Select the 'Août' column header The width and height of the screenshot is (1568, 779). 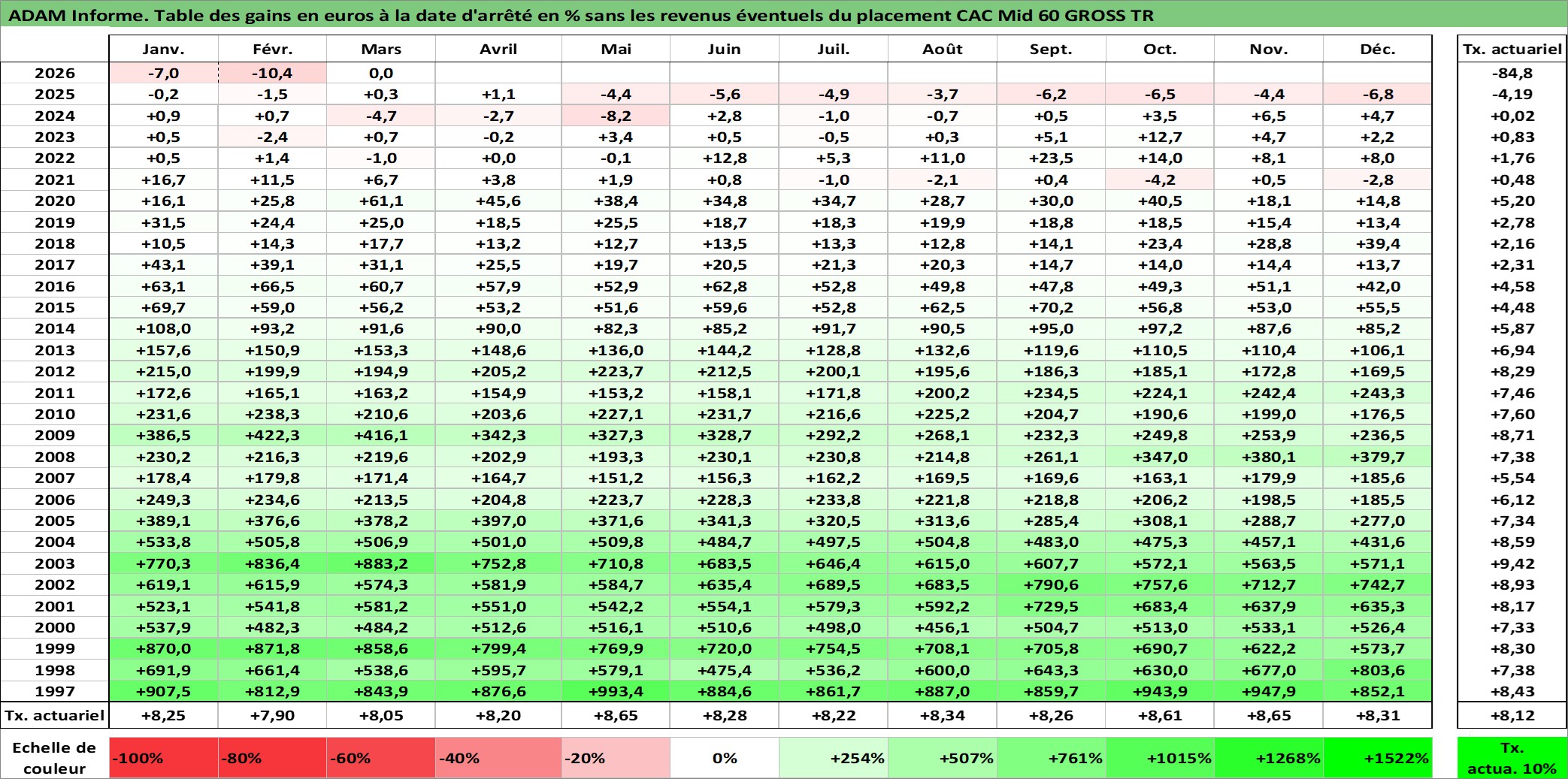pyautogui.click(x=943, y=49)
